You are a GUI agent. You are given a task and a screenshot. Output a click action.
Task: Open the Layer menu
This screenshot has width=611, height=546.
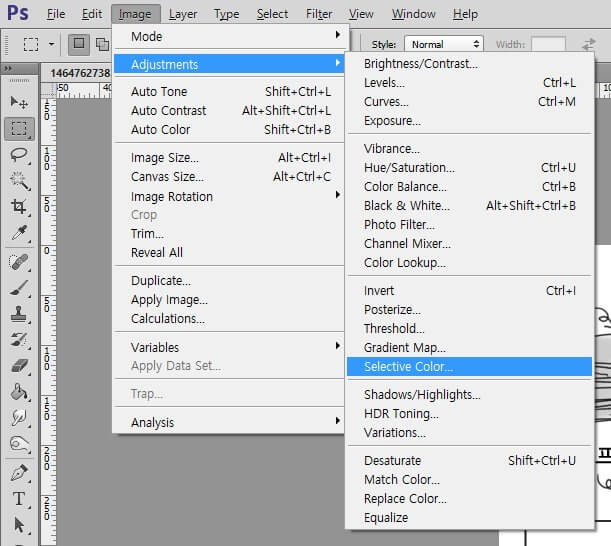183,14
